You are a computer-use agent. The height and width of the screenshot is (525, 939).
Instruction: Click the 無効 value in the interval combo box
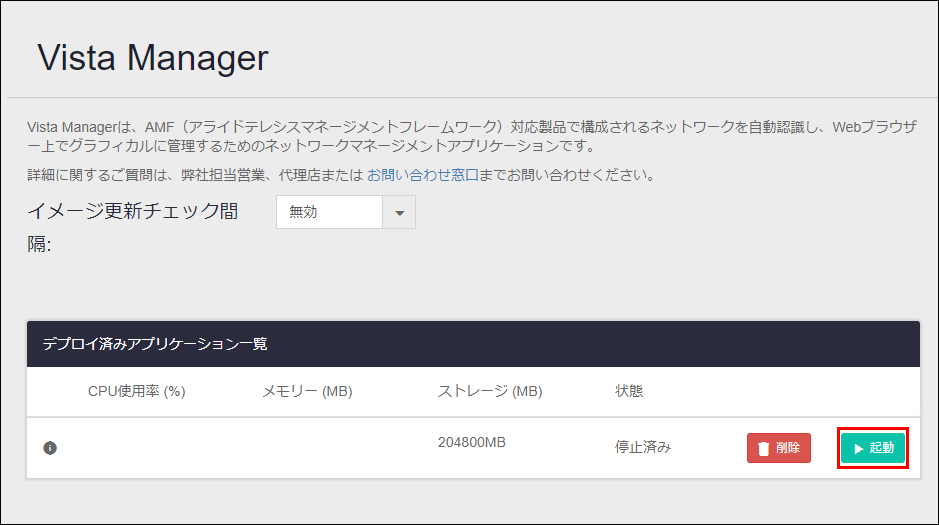(x=329, y=212)
